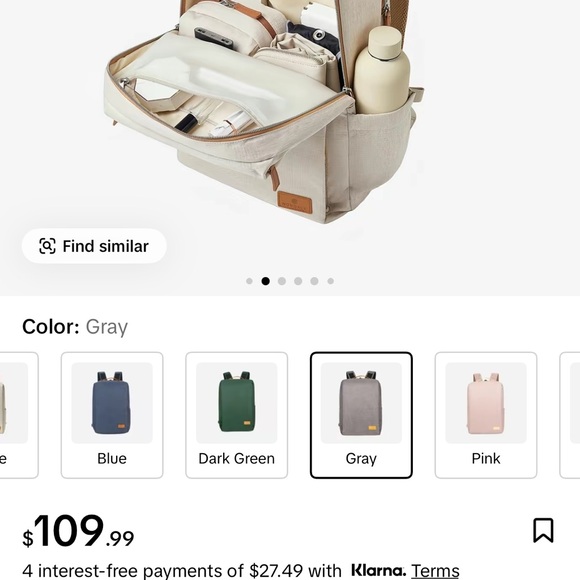Image resolution: width=580 pixels, height=580 pixels.
Task: Select the Gray color swatch
Action: [361, 415]
